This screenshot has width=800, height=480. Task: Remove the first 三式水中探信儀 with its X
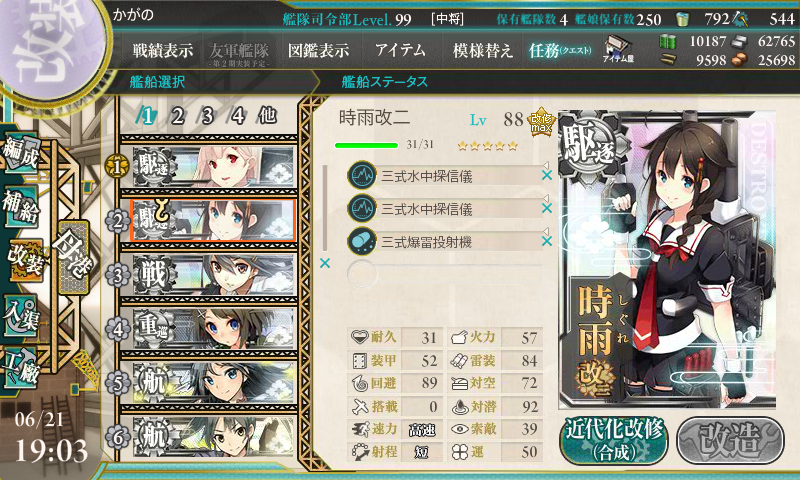547,175
